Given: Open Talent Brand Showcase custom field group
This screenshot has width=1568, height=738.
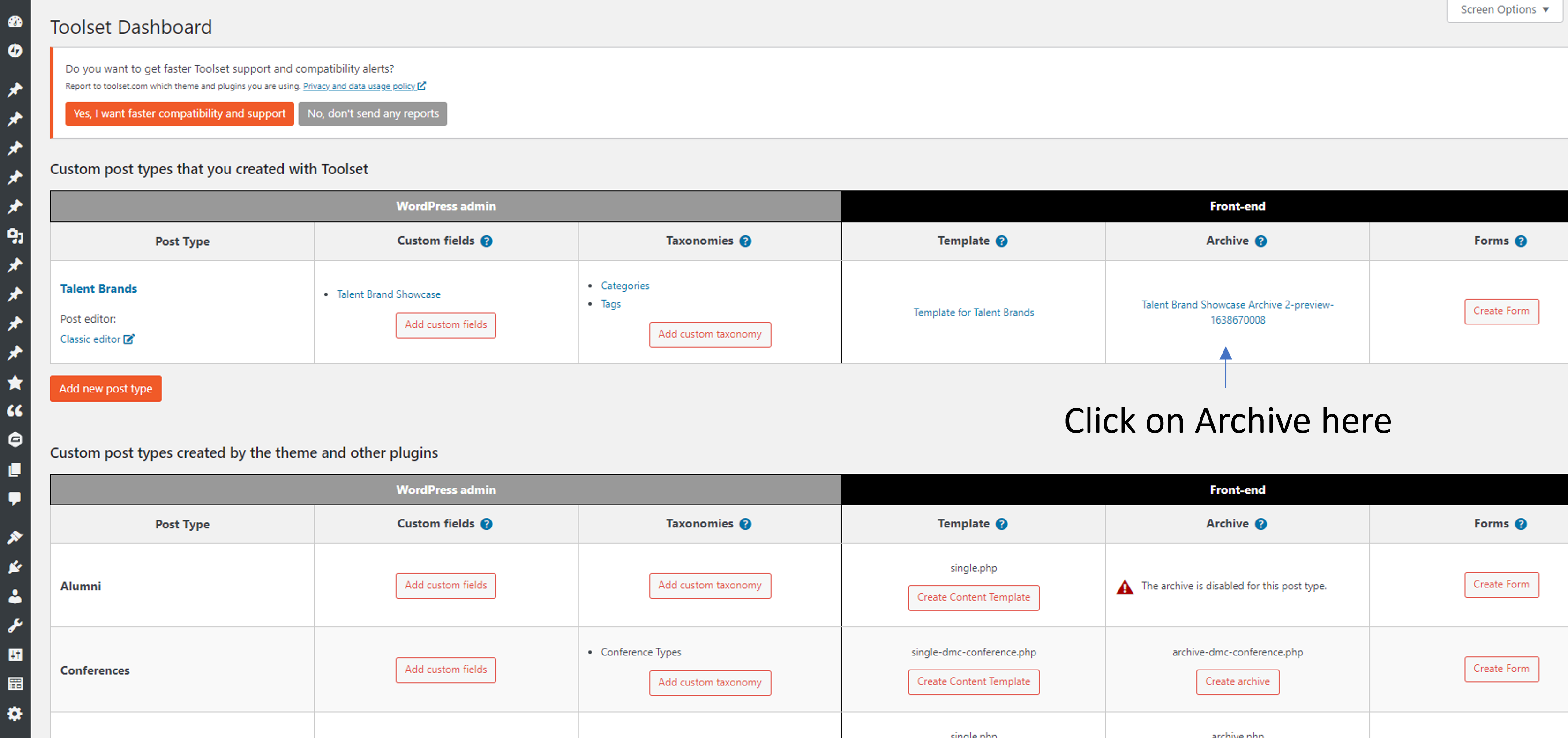Looking at the screenshot, I should (x=388, y=295).
